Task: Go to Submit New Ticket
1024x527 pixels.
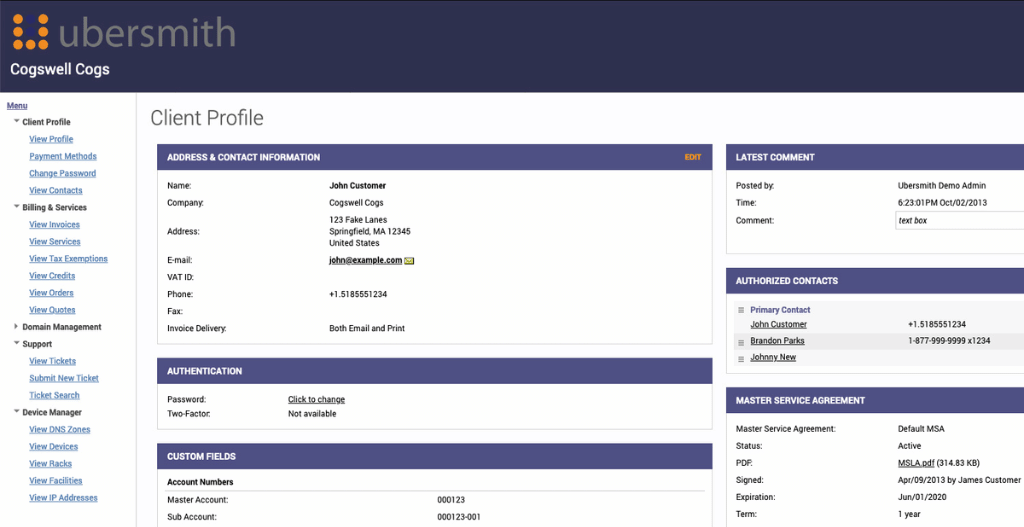Action: [x=64, y=378]
